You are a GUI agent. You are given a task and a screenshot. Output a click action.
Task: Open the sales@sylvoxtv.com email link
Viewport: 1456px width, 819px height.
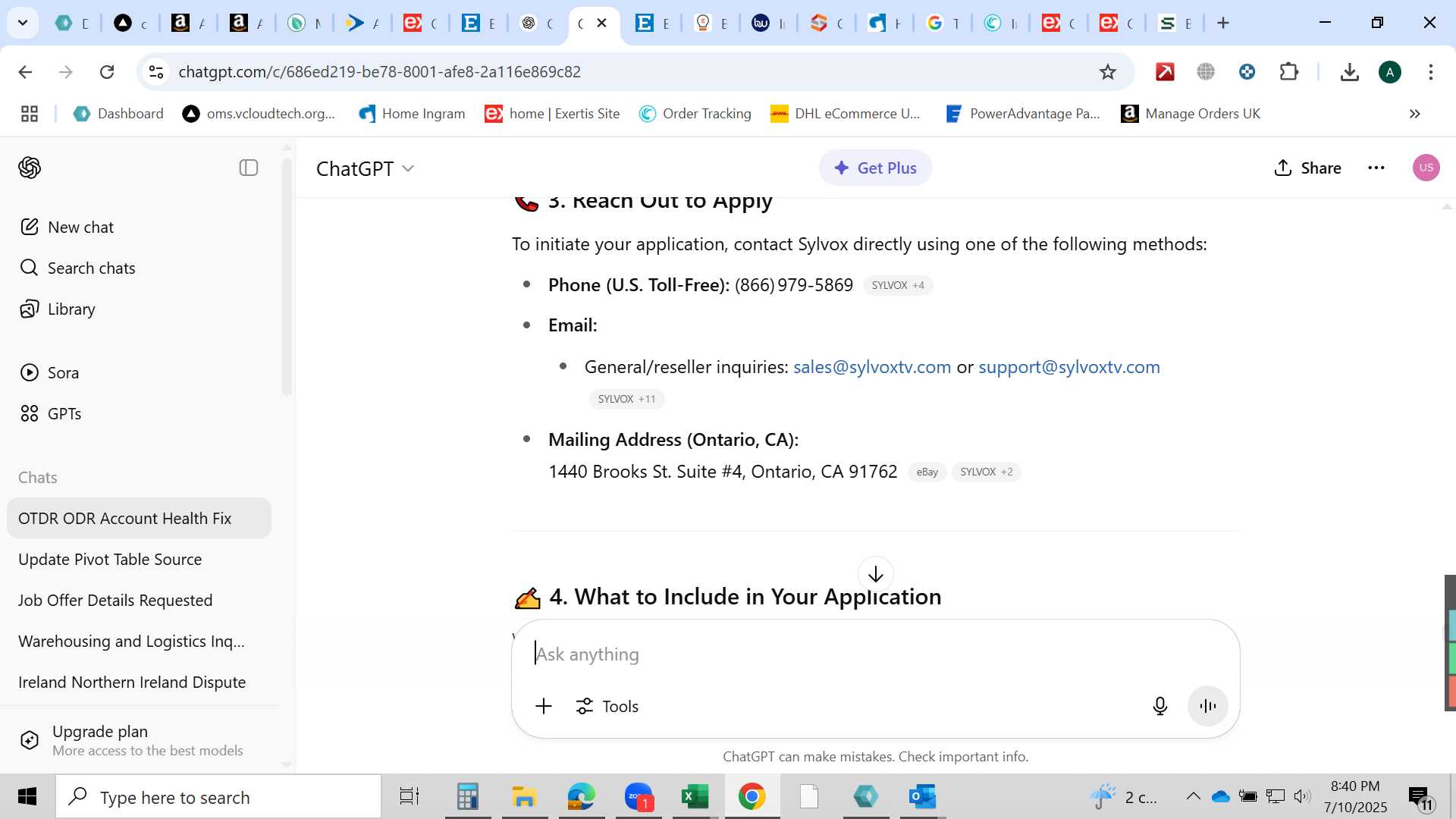click(872, 367)
